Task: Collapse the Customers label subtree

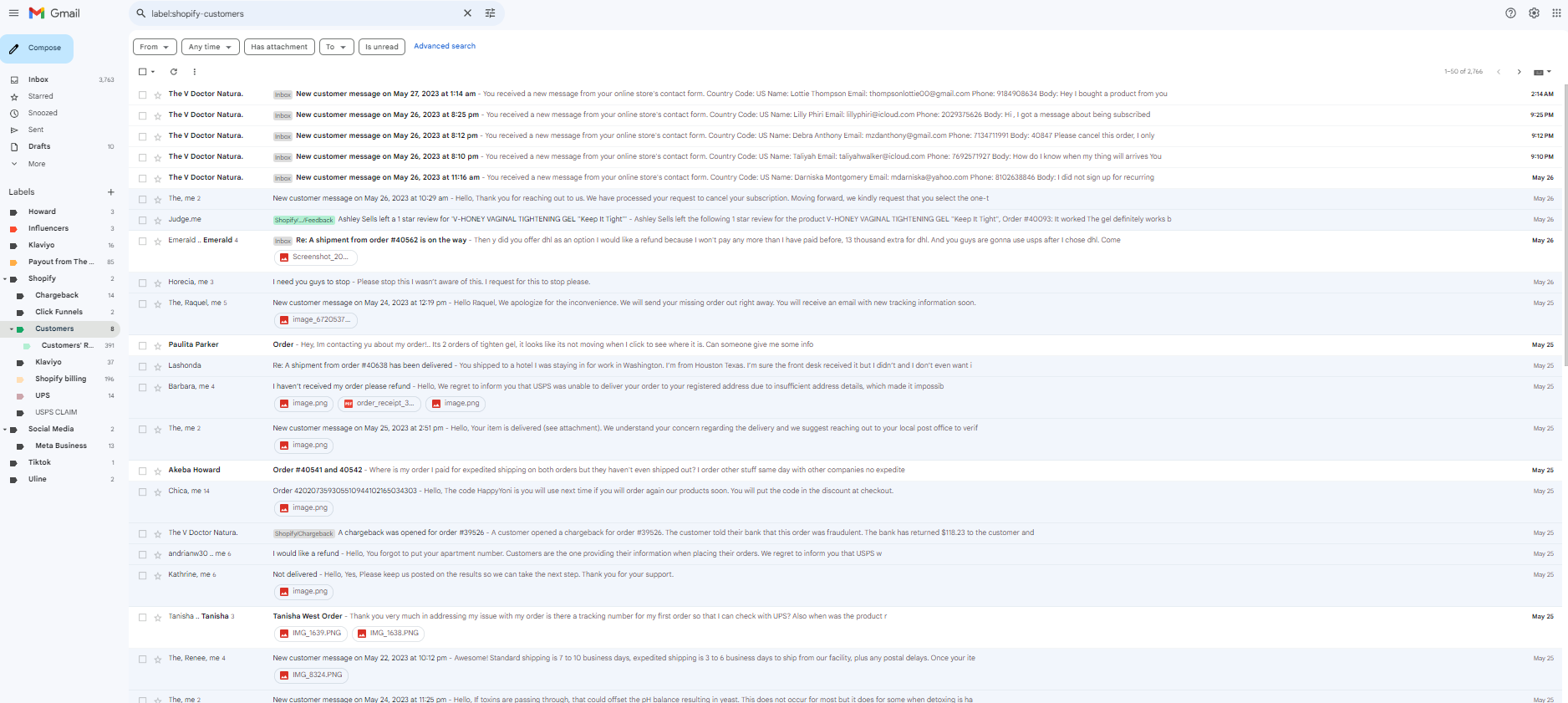Action: [x=12, y=329]
